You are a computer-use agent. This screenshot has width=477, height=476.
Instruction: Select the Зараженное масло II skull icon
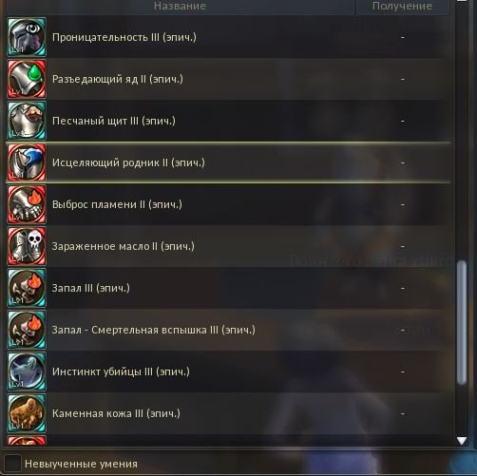click(27, 246)
